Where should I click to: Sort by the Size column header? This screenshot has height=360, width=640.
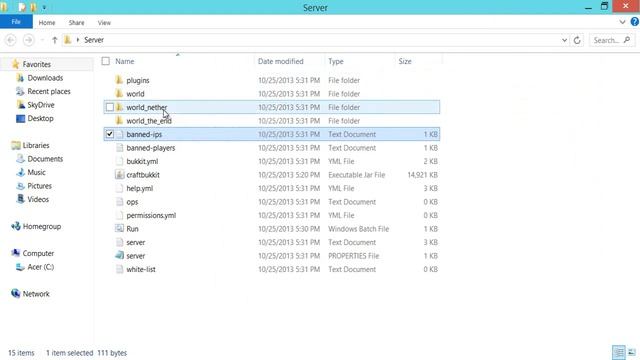point(405,61)
